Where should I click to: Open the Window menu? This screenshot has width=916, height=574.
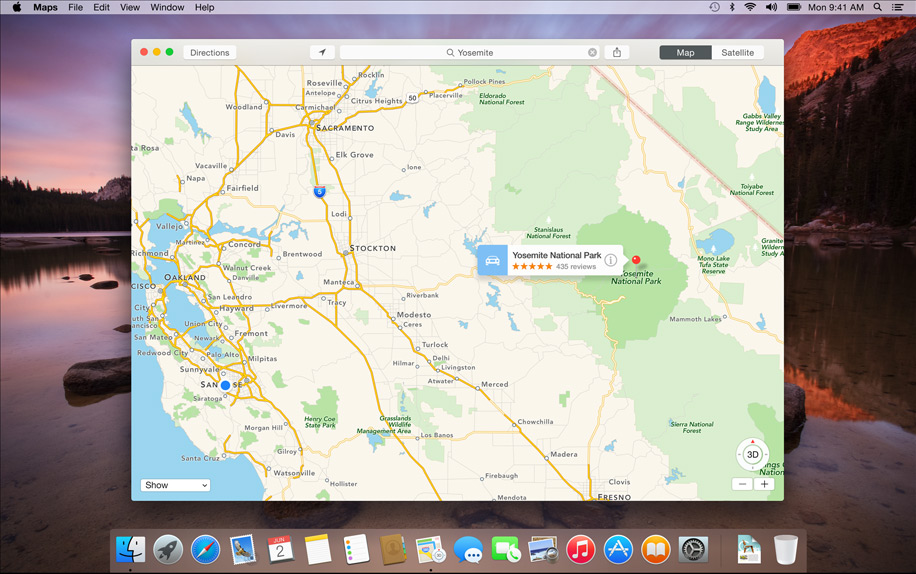point(167,7)
